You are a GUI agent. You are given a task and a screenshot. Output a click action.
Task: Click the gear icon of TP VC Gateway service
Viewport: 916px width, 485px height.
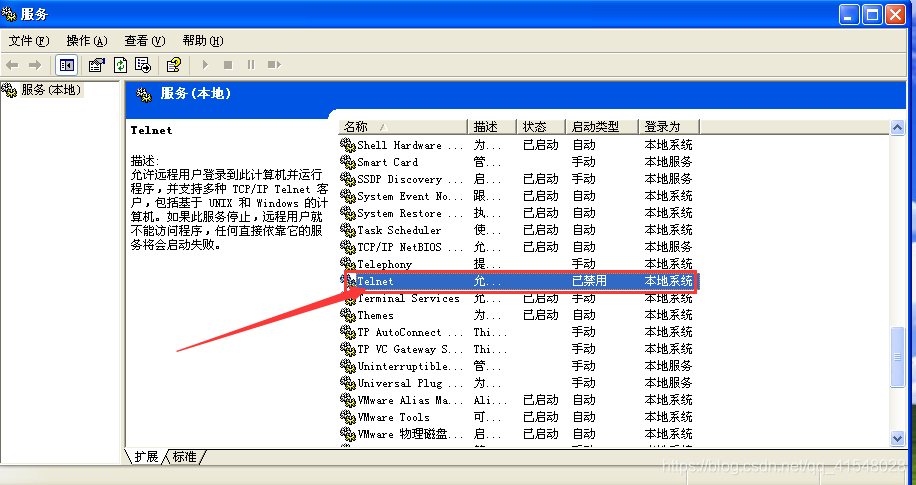pos(348,349)
